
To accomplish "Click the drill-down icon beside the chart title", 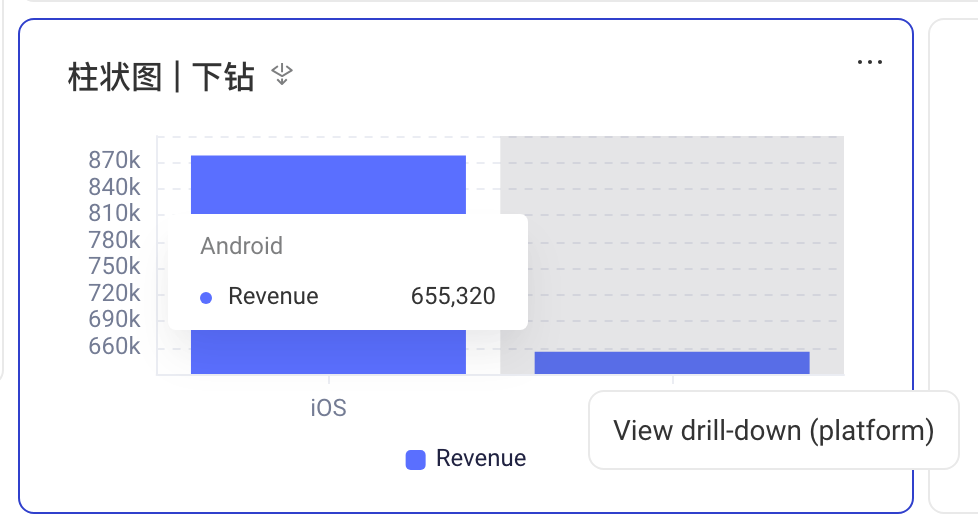I will click(282, 75).
